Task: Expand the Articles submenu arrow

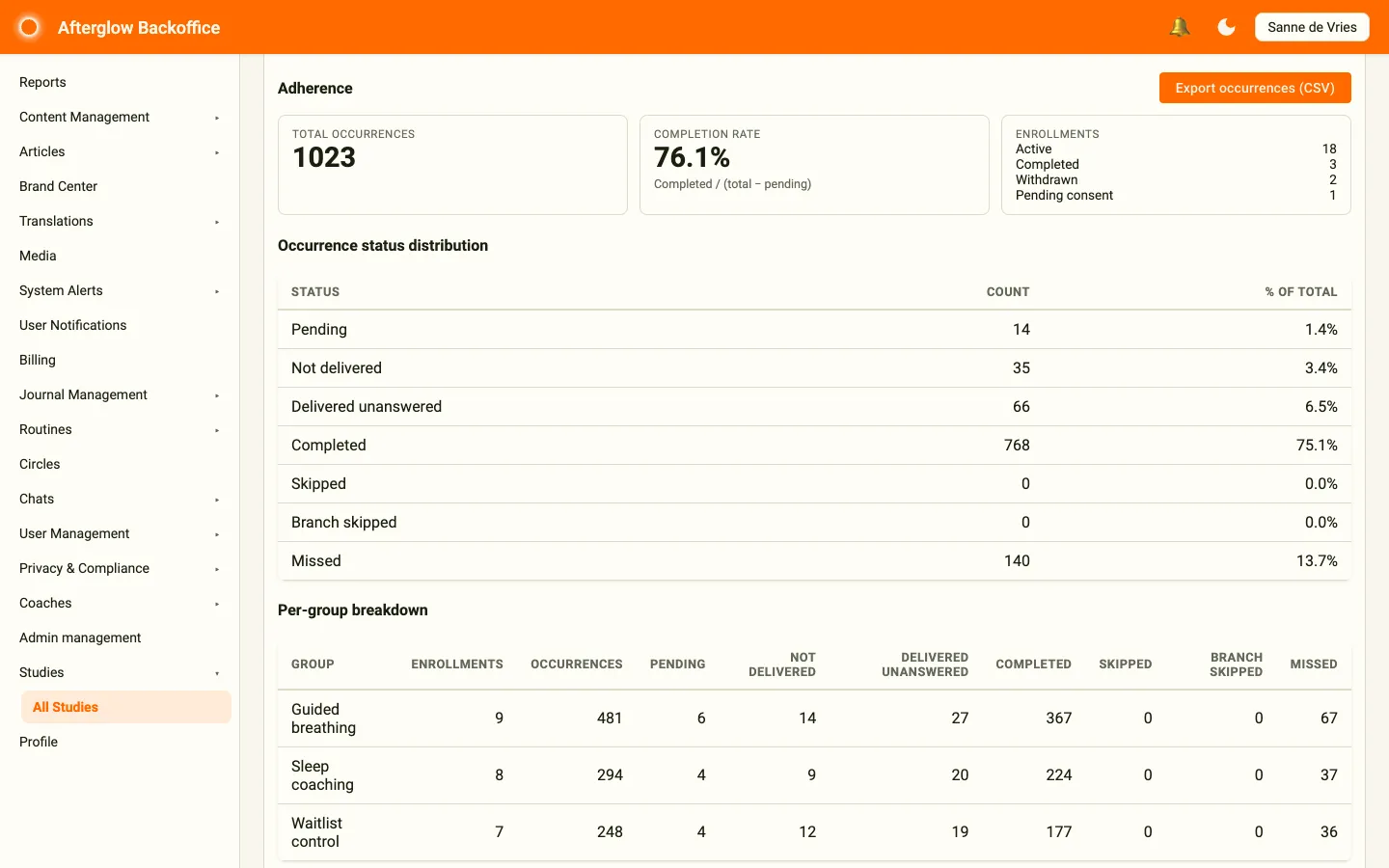Action: [x=217, y=152]
